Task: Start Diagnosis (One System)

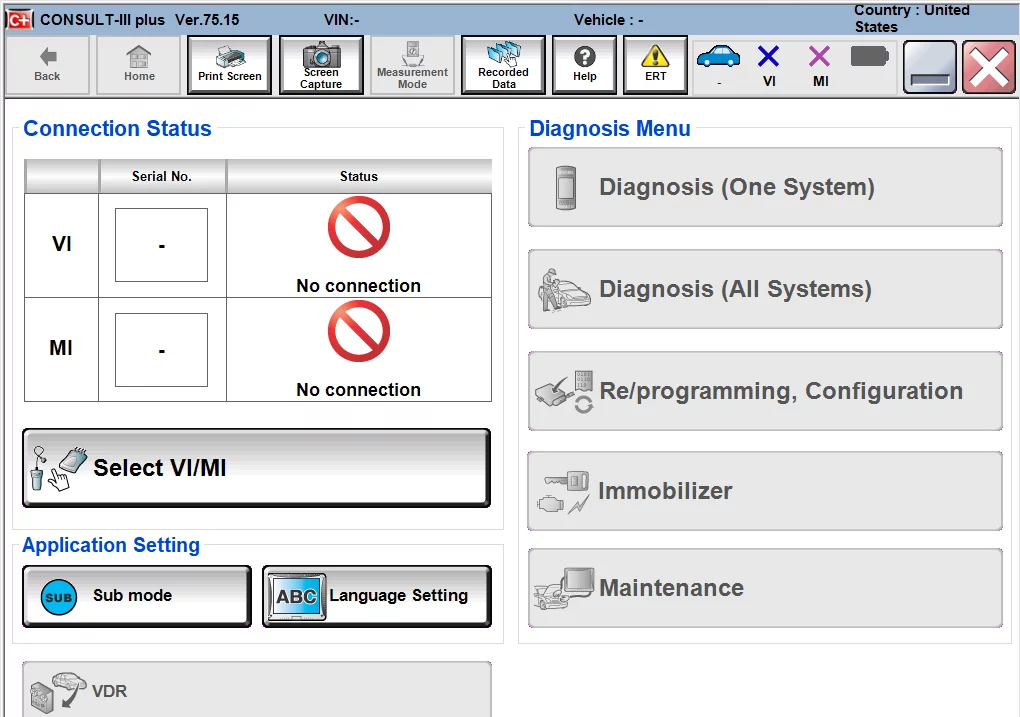Action: pyautogui.click(x=764, y=187)
